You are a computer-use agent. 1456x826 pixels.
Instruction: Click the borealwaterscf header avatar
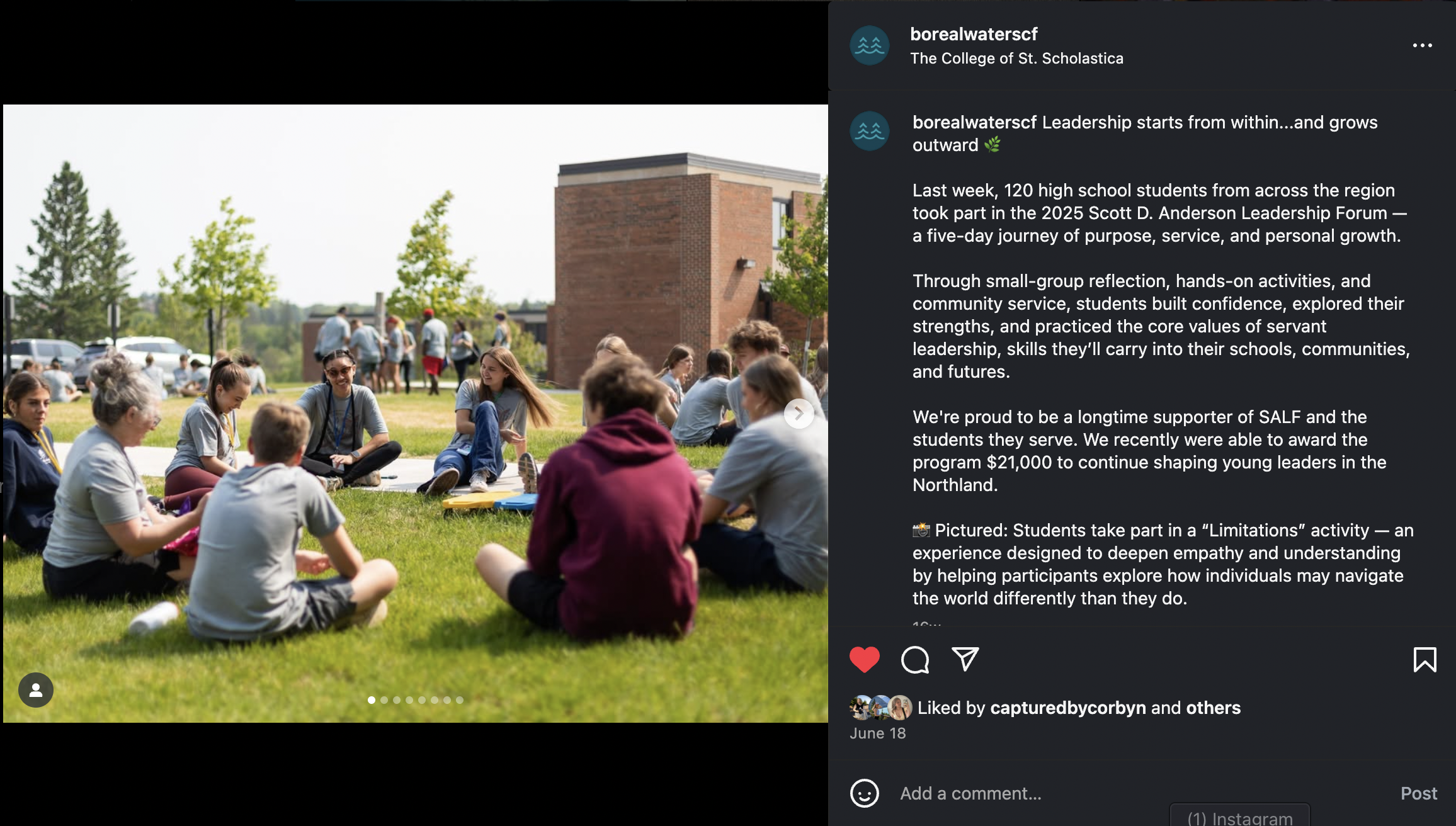pyautogui.click(x=870, y=45)
